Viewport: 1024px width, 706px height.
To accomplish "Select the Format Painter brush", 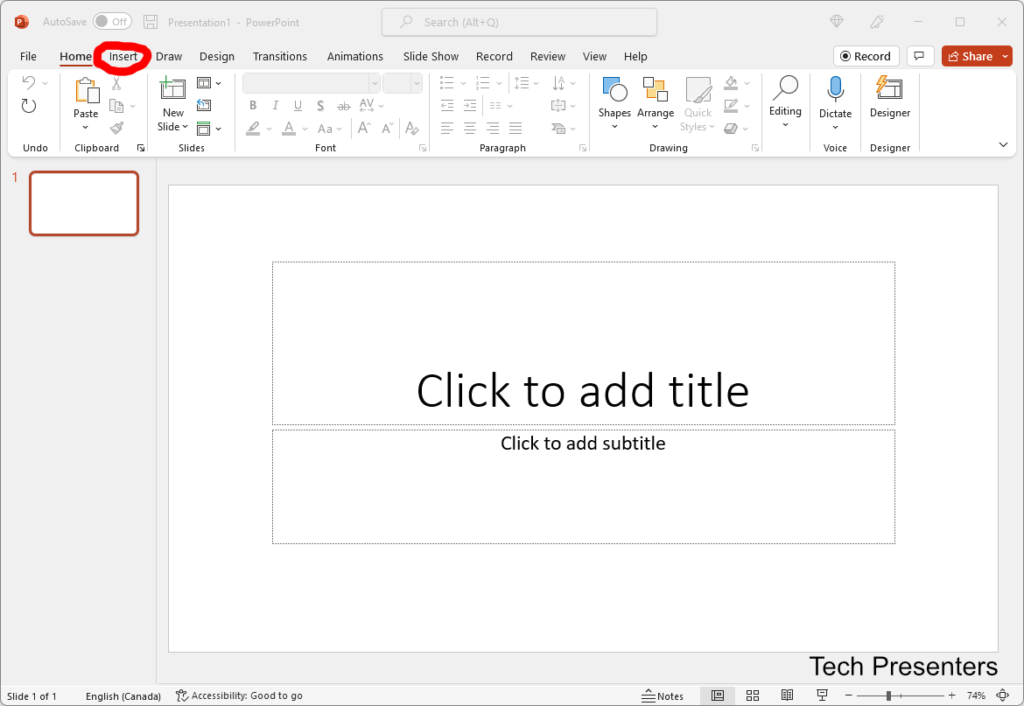I will [116, 128].
